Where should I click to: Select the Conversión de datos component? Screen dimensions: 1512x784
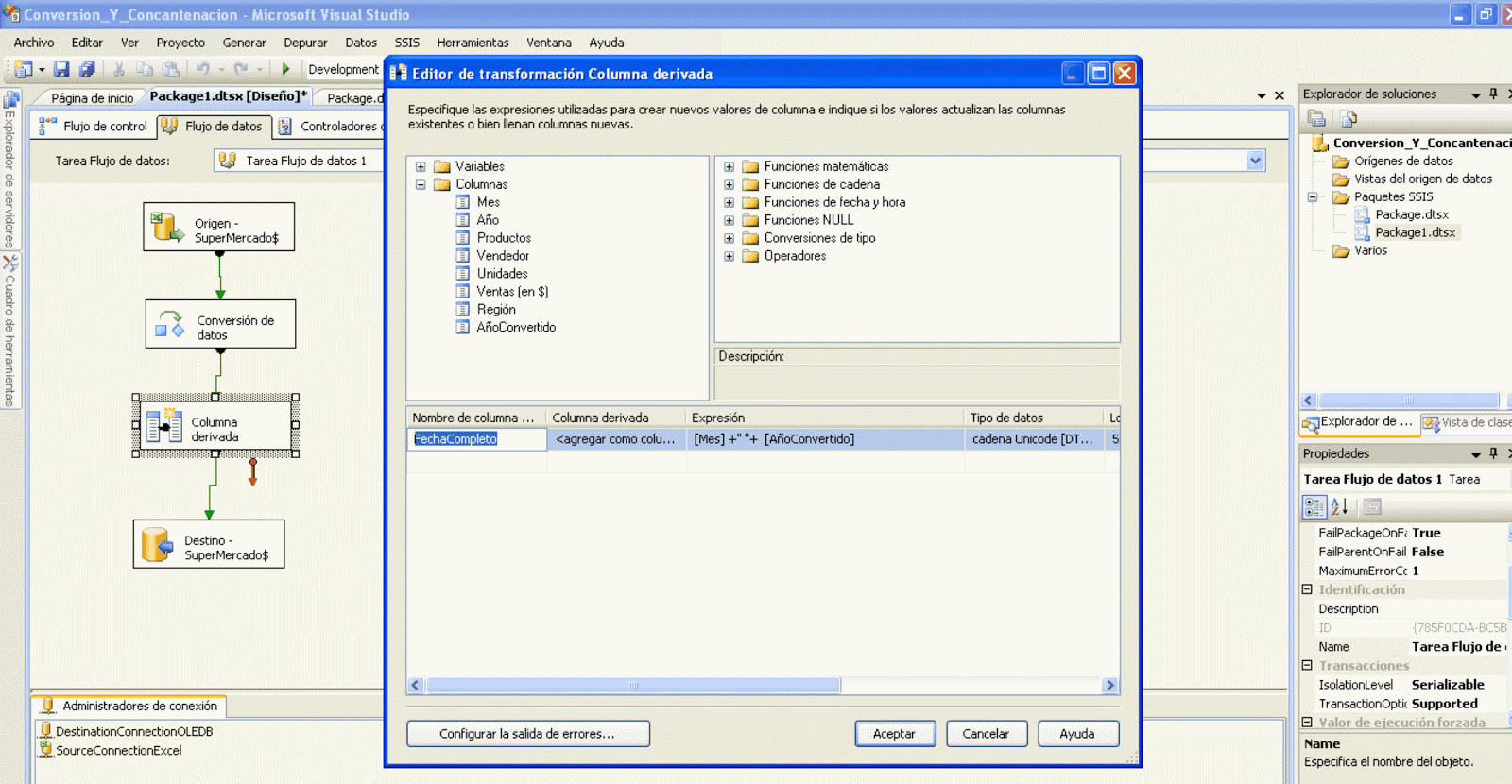coord(220,324)
